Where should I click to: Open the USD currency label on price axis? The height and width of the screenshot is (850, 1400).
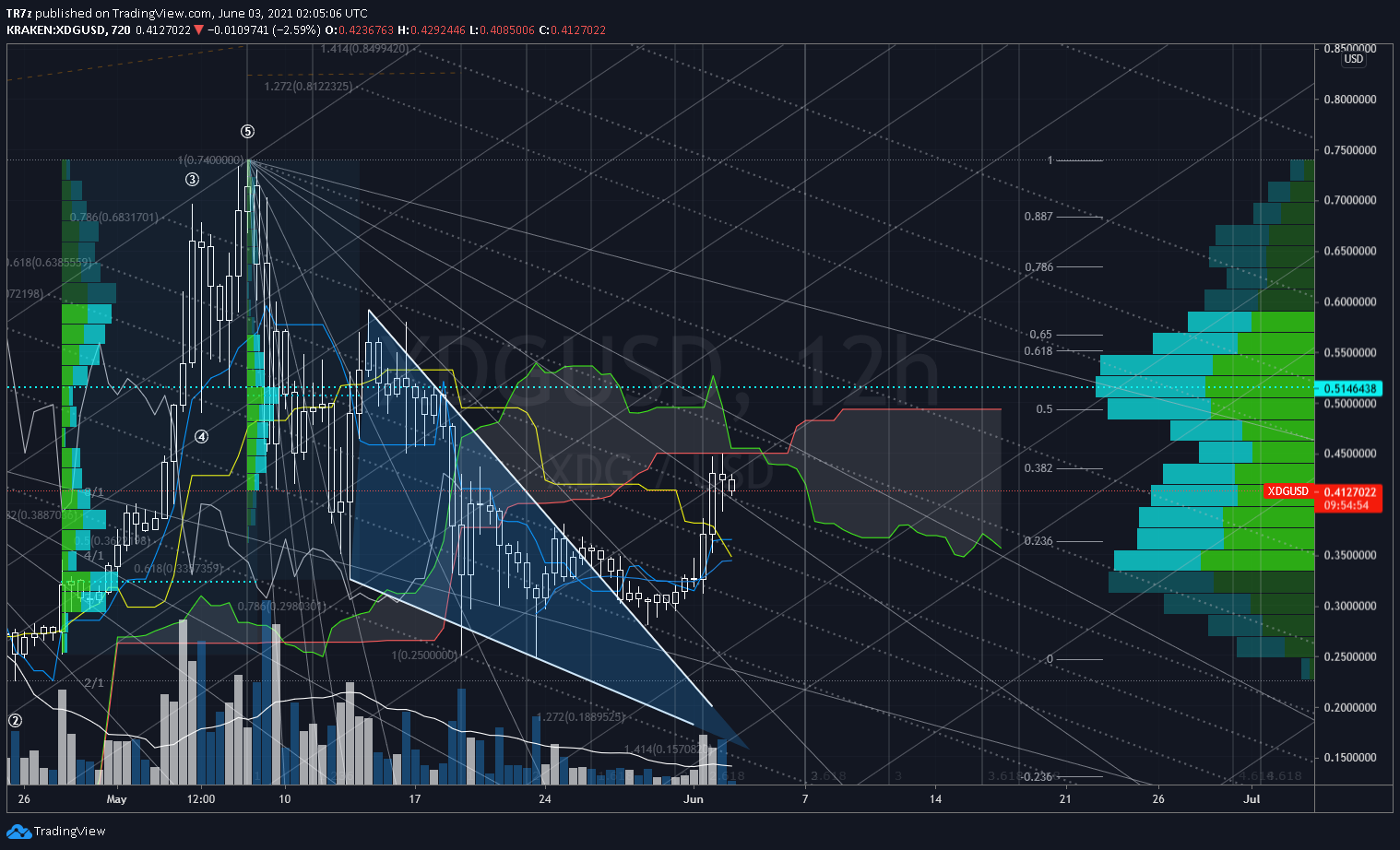coord(1353,59)
